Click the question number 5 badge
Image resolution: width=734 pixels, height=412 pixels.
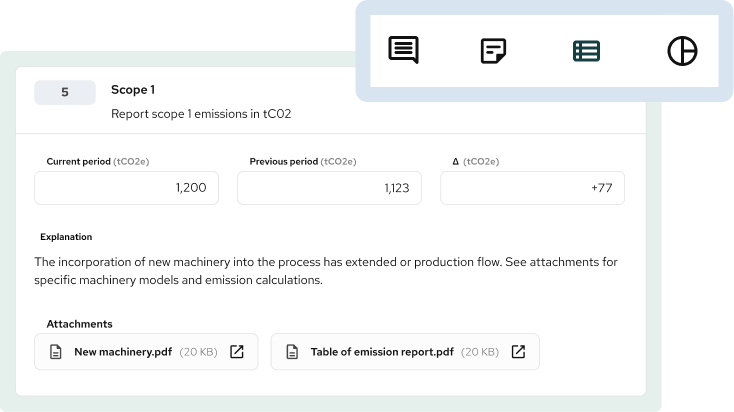pyautogui.click(x=65, y=92)
